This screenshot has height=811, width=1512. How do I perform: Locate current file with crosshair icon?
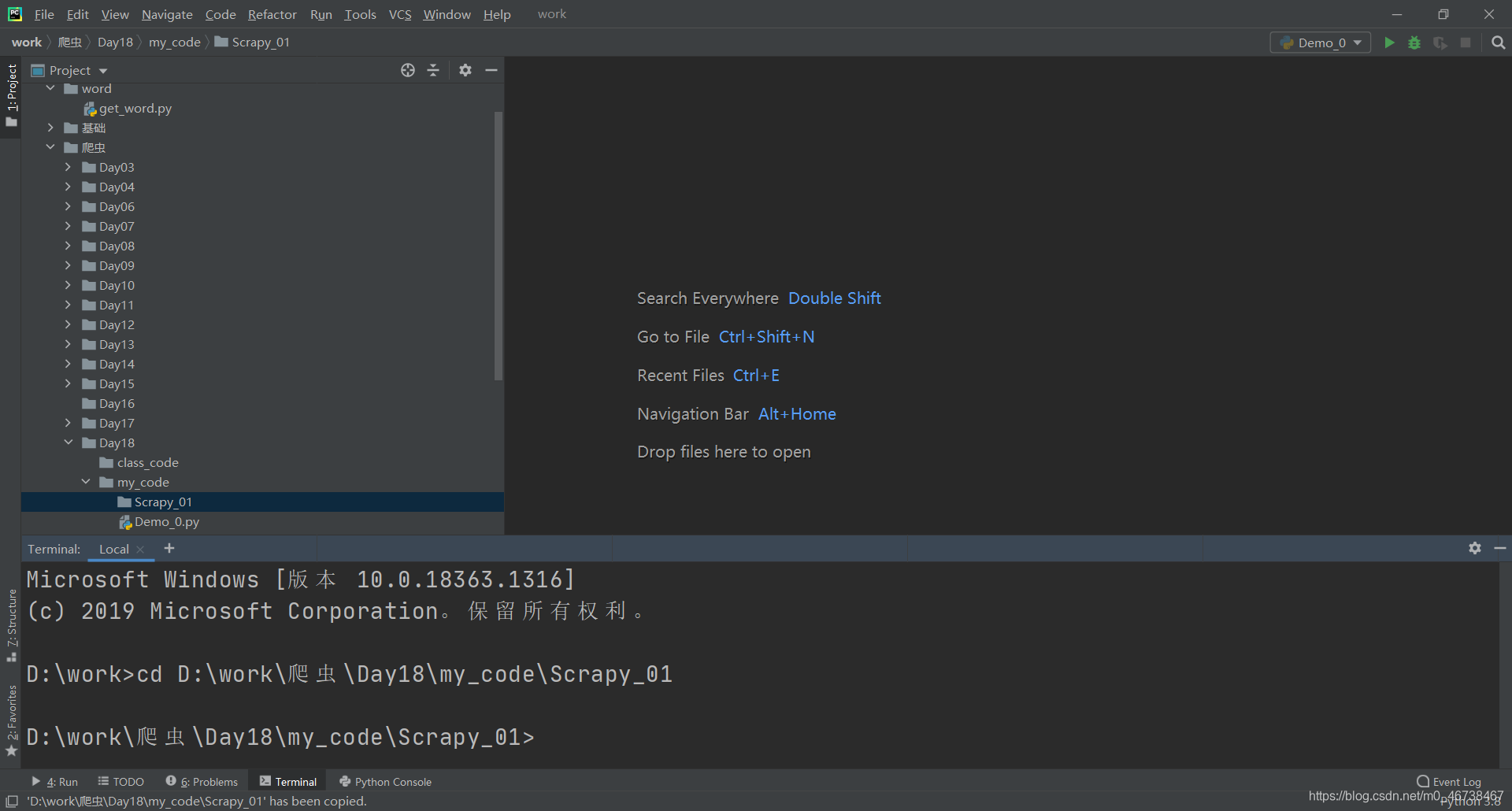[x=408, y=70]
